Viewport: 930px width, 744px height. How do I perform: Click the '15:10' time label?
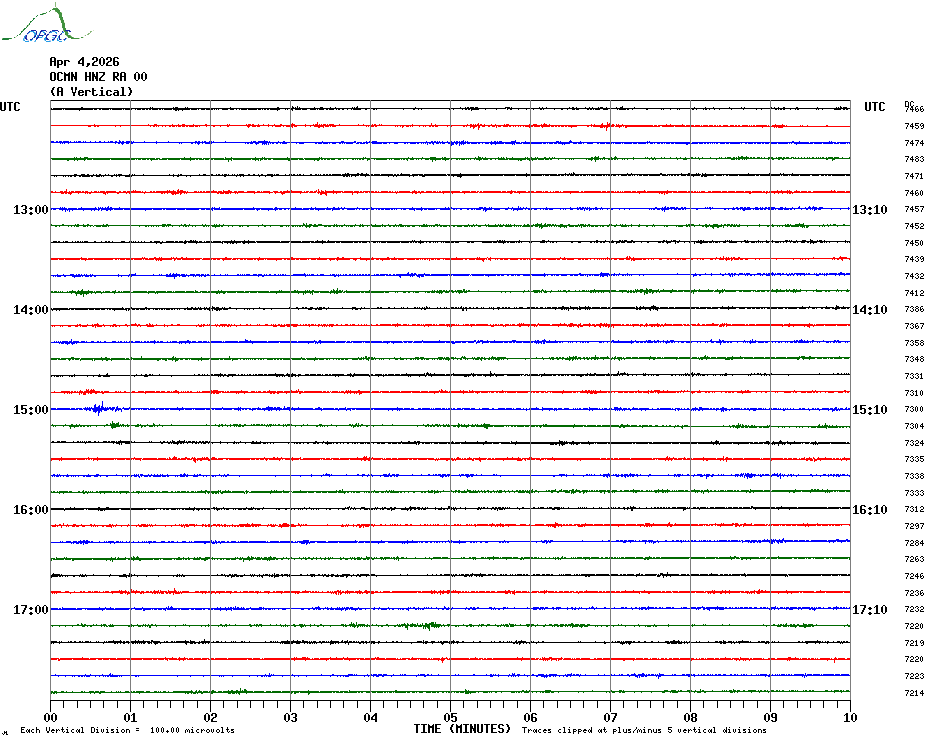[870, 409]
